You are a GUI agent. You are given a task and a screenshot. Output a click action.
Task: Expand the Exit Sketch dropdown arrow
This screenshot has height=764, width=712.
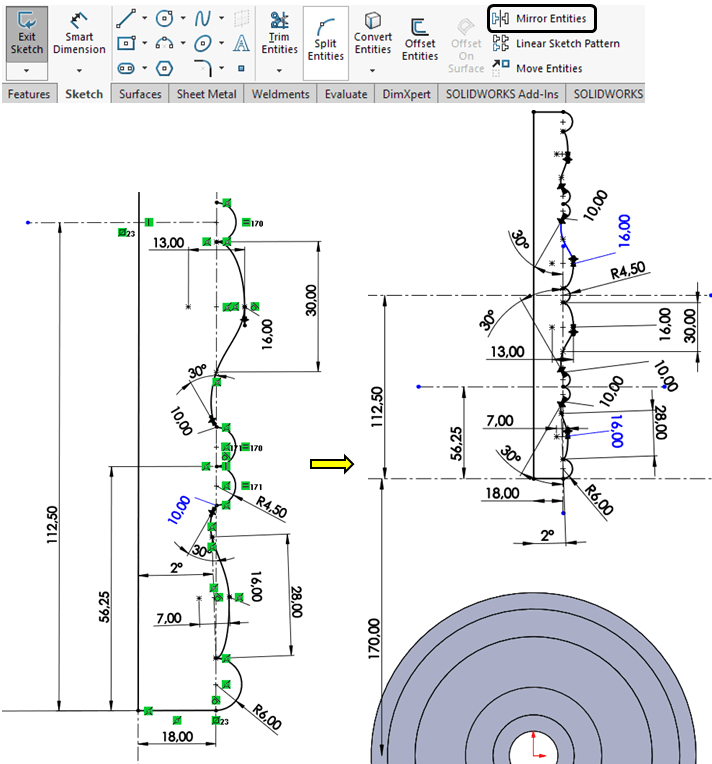[27, 71]
